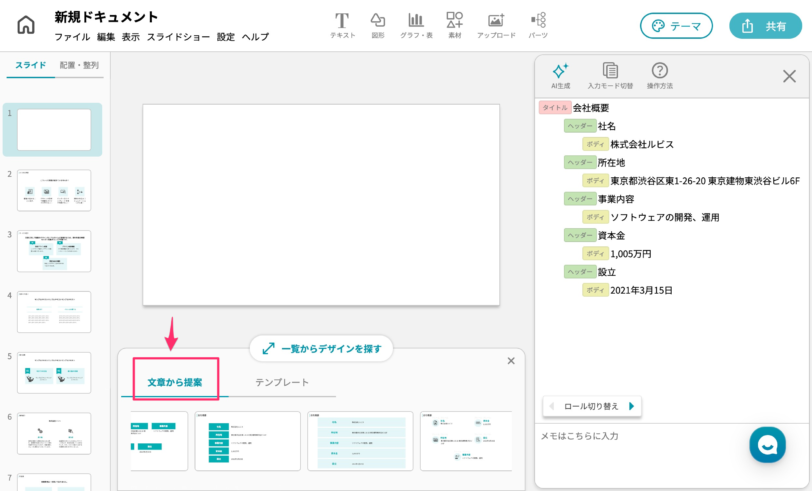Screen dimensions: 812x491
Task: Click the テーマ theme button
Action: [x=676, y=26]
